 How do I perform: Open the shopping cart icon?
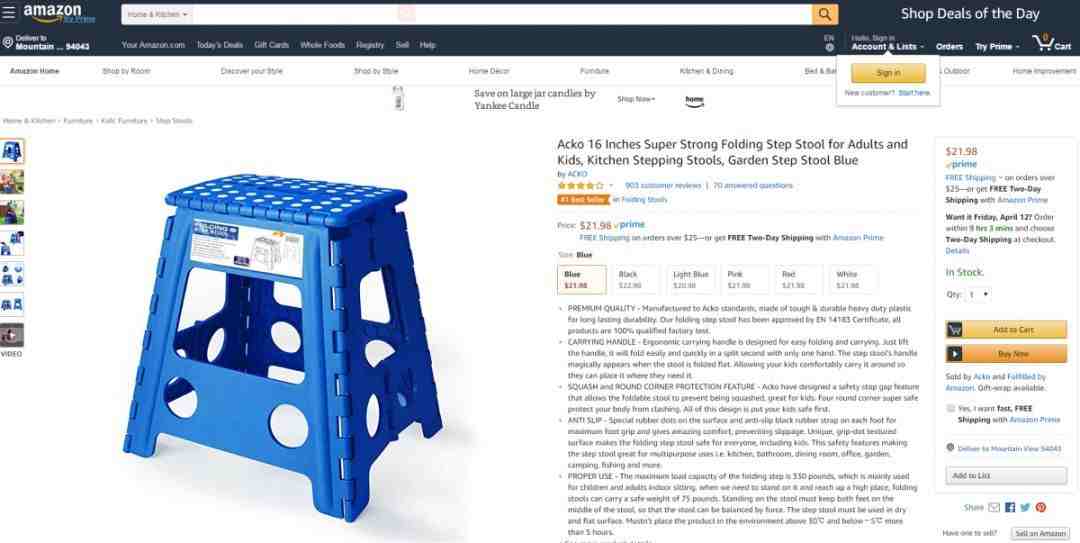(x=1051, y=43)
